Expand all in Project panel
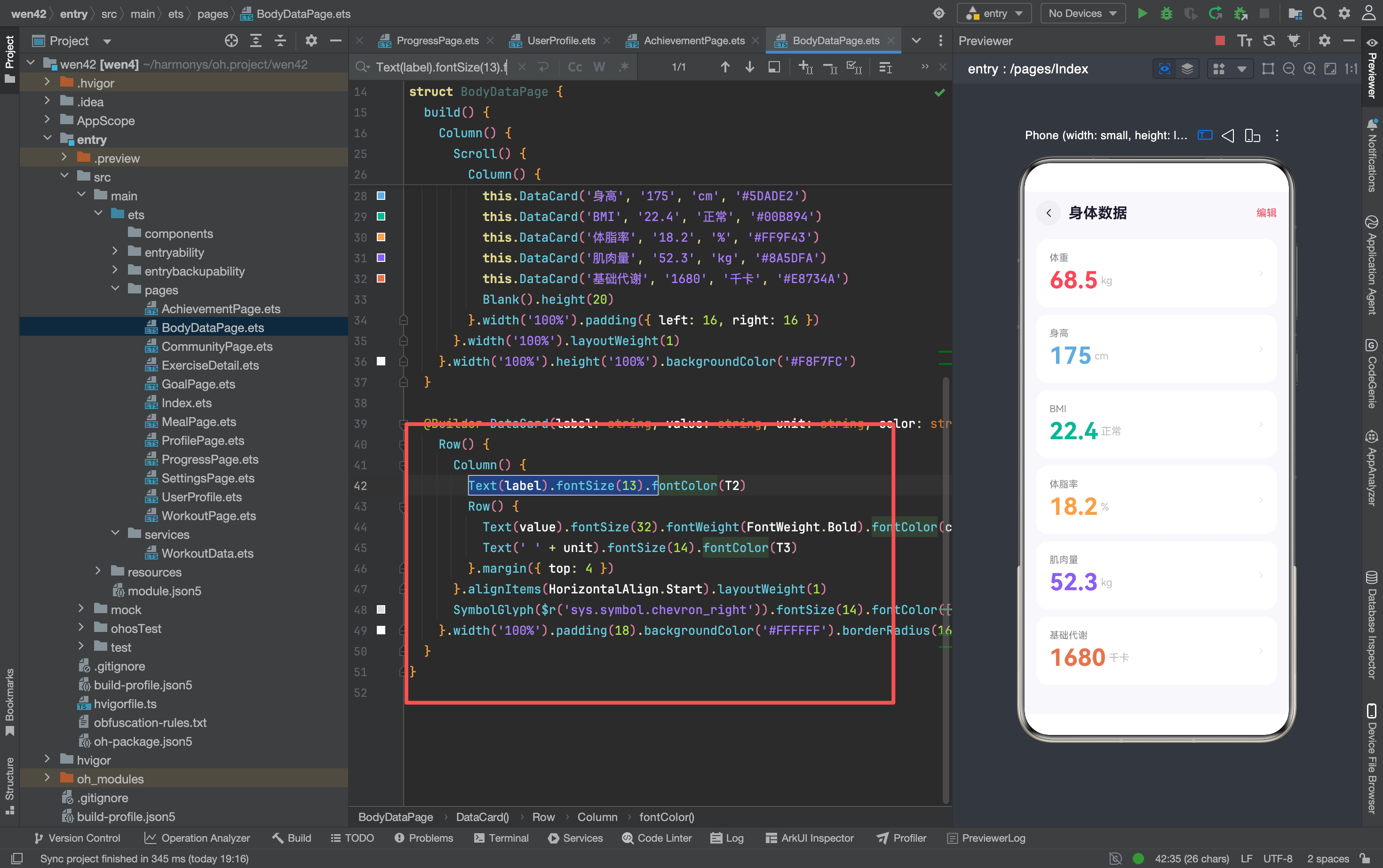Screen dimensions: 1383x868 coord(255,41)
